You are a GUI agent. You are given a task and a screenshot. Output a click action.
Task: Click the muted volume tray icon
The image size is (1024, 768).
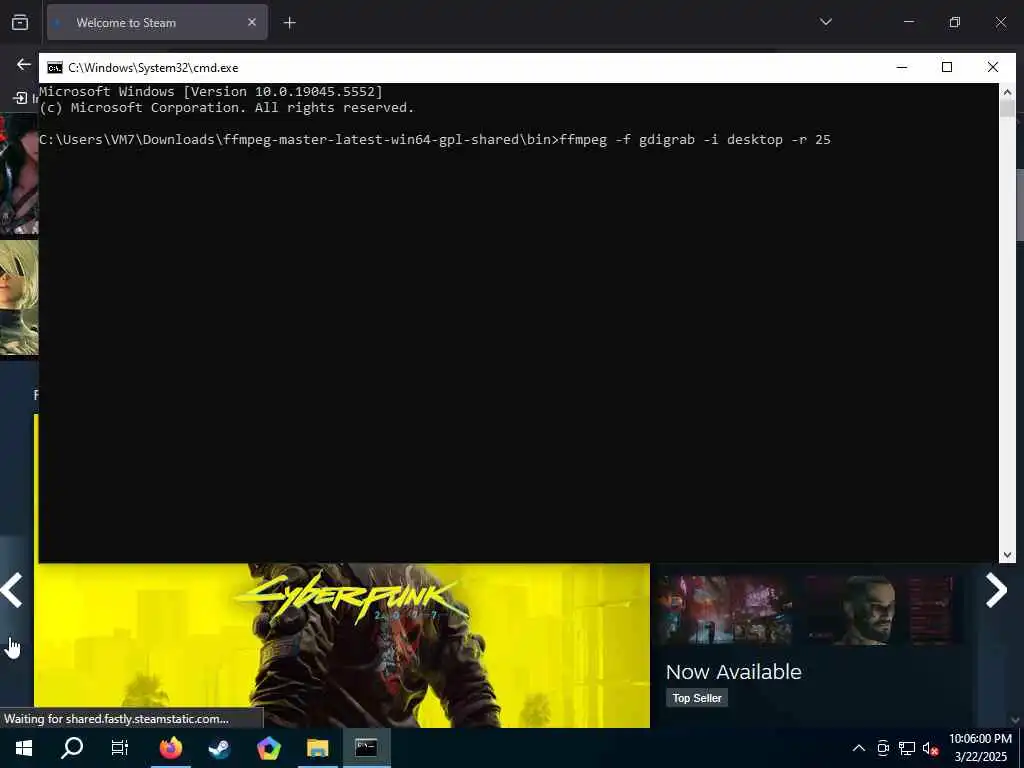click(x=930, y=748)
